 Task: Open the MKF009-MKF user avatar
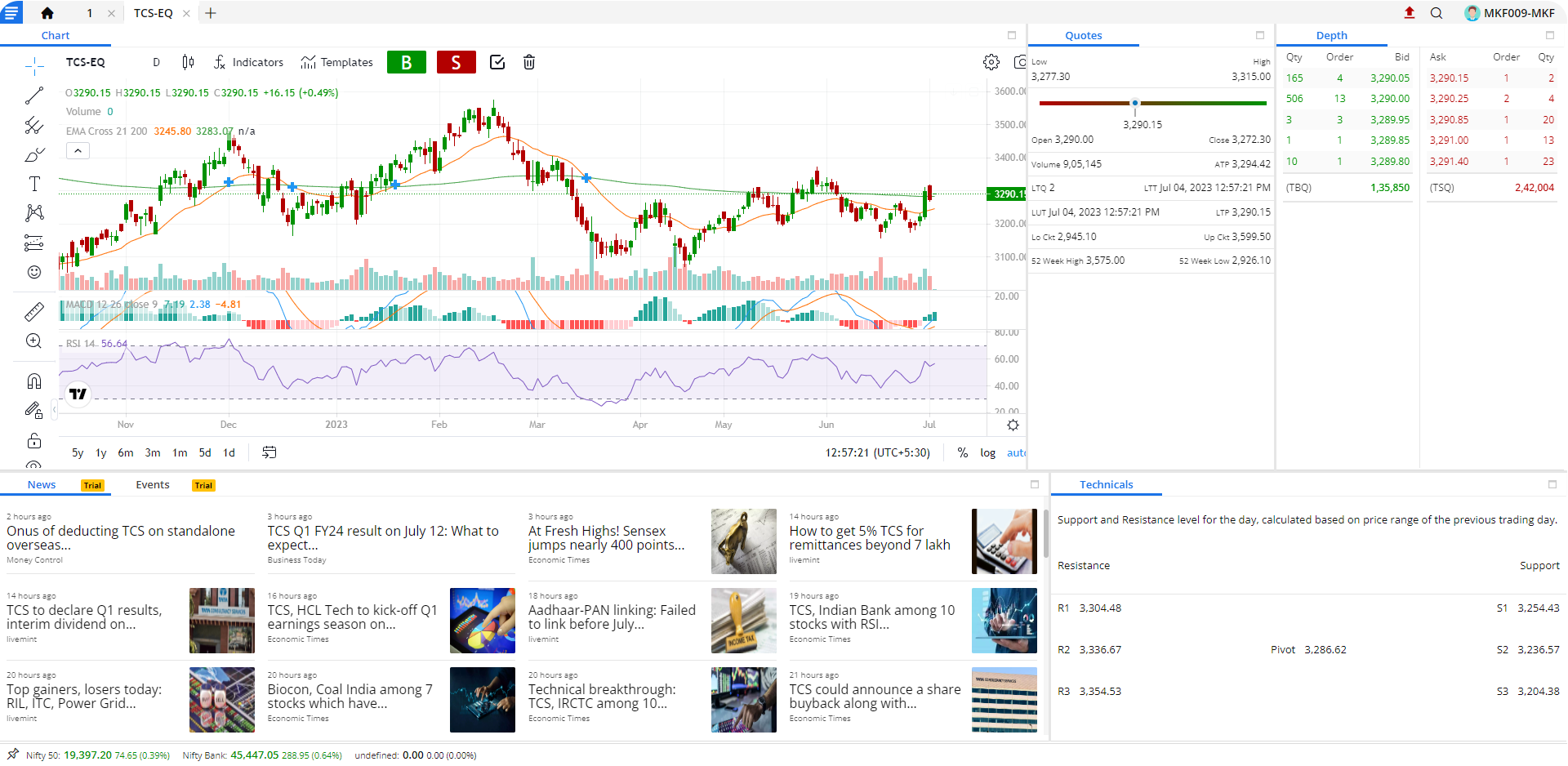[1472, 13]
